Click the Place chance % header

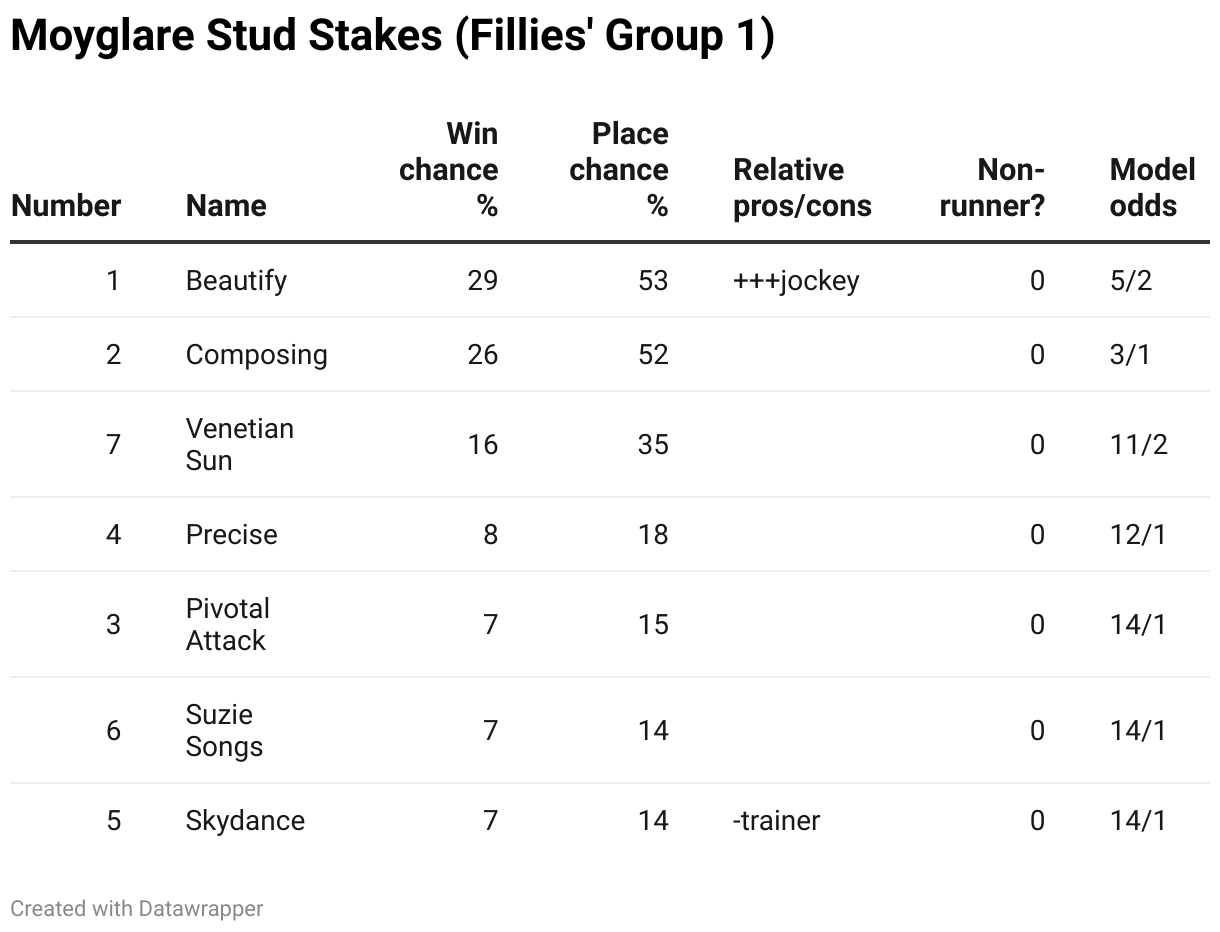click(619, 170)
